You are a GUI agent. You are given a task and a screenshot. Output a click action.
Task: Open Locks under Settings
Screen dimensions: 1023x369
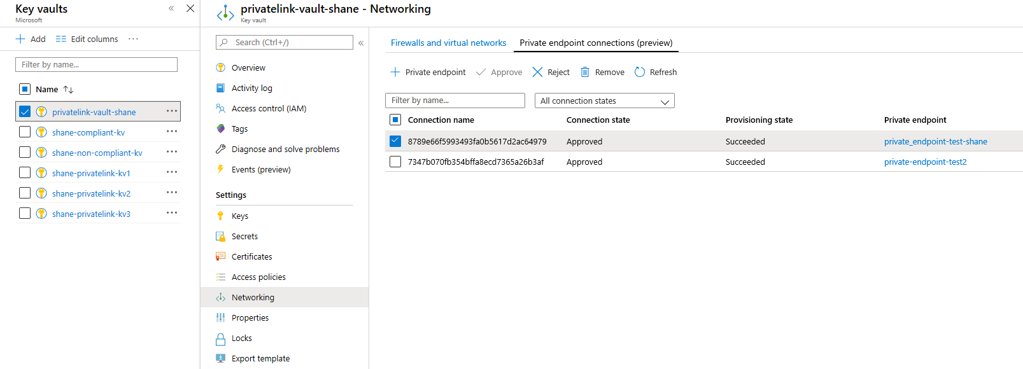click(241, 338)
